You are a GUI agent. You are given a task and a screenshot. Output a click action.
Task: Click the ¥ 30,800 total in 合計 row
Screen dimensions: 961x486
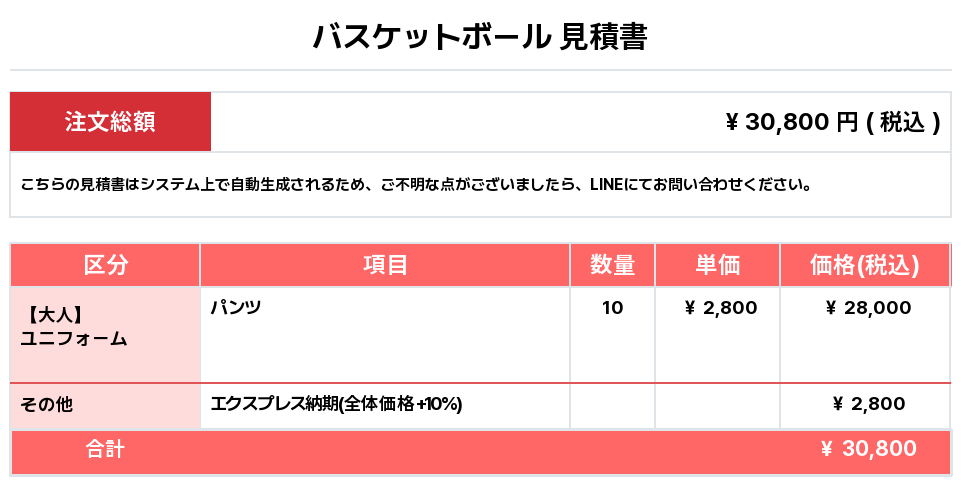tap(868, 449)
